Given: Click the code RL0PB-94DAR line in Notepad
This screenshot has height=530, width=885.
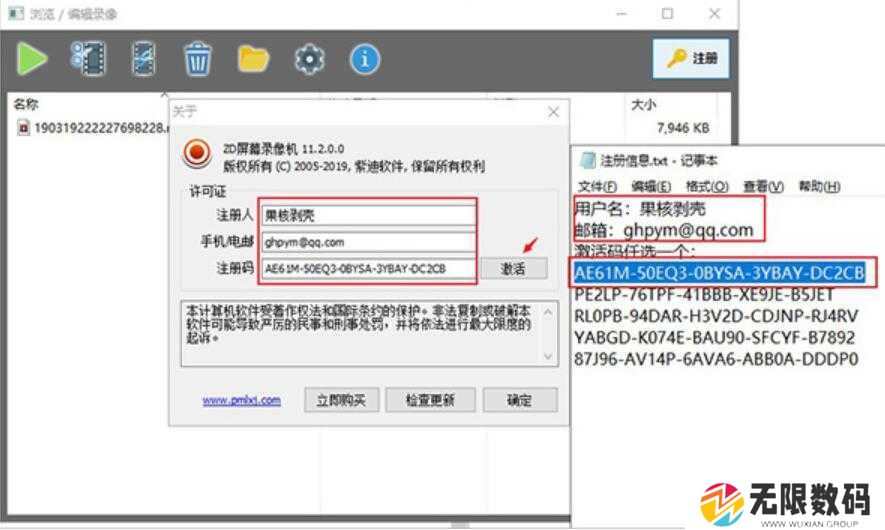Looking at the screenshot, I should [716, 316].
